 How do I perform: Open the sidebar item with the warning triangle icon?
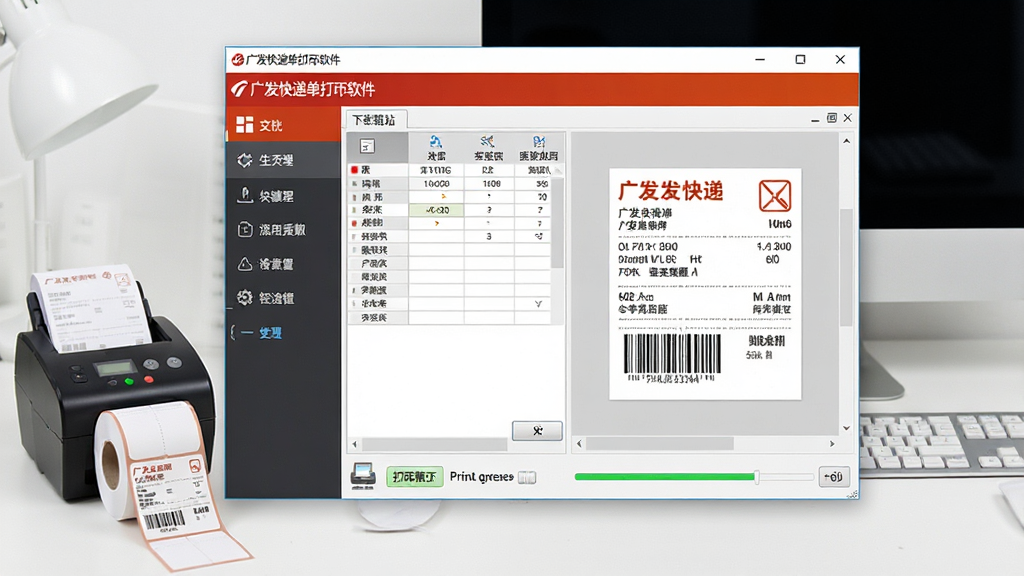tap(283, 264)
